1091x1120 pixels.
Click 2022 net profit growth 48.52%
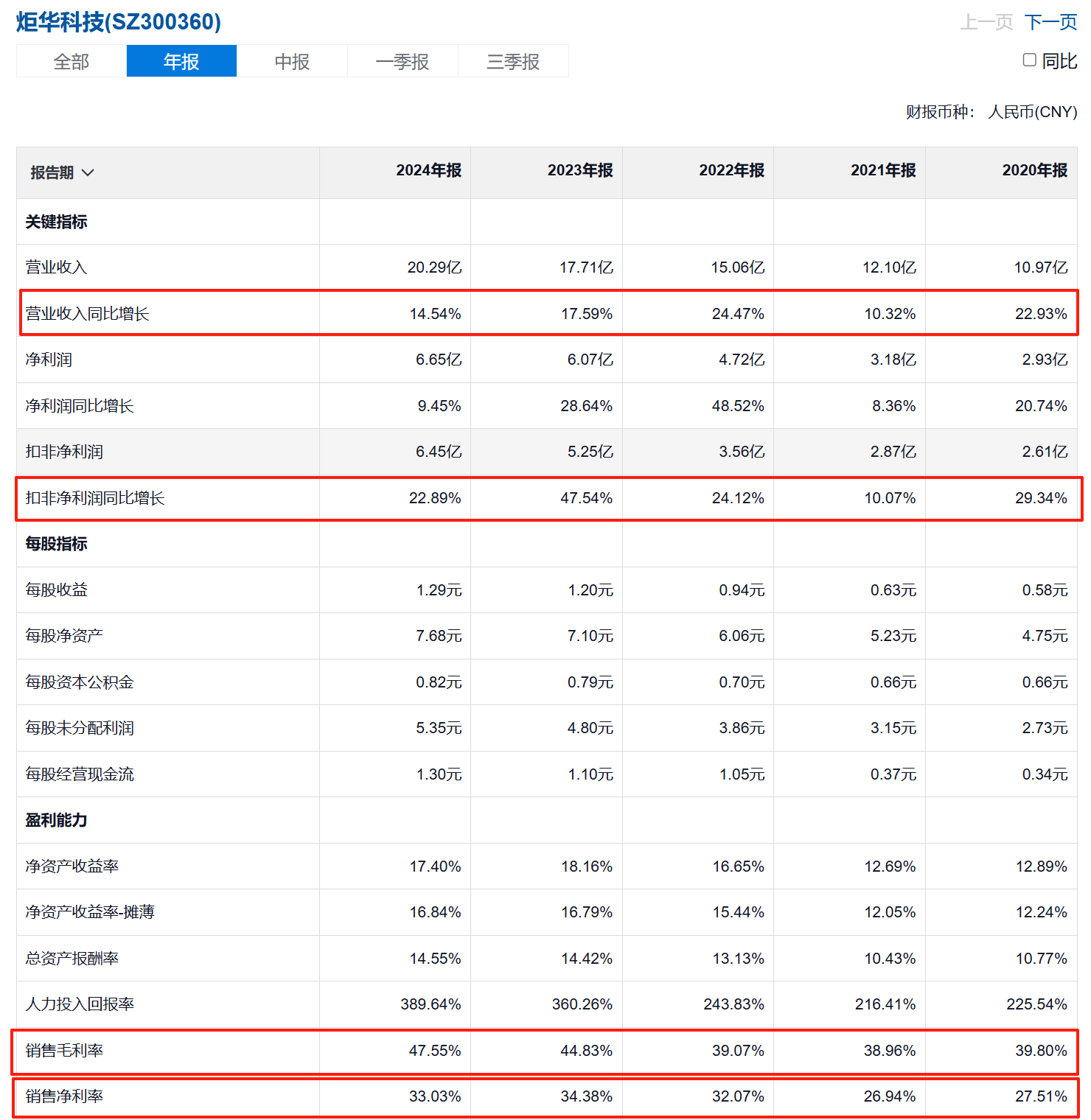tap(738, 406)
